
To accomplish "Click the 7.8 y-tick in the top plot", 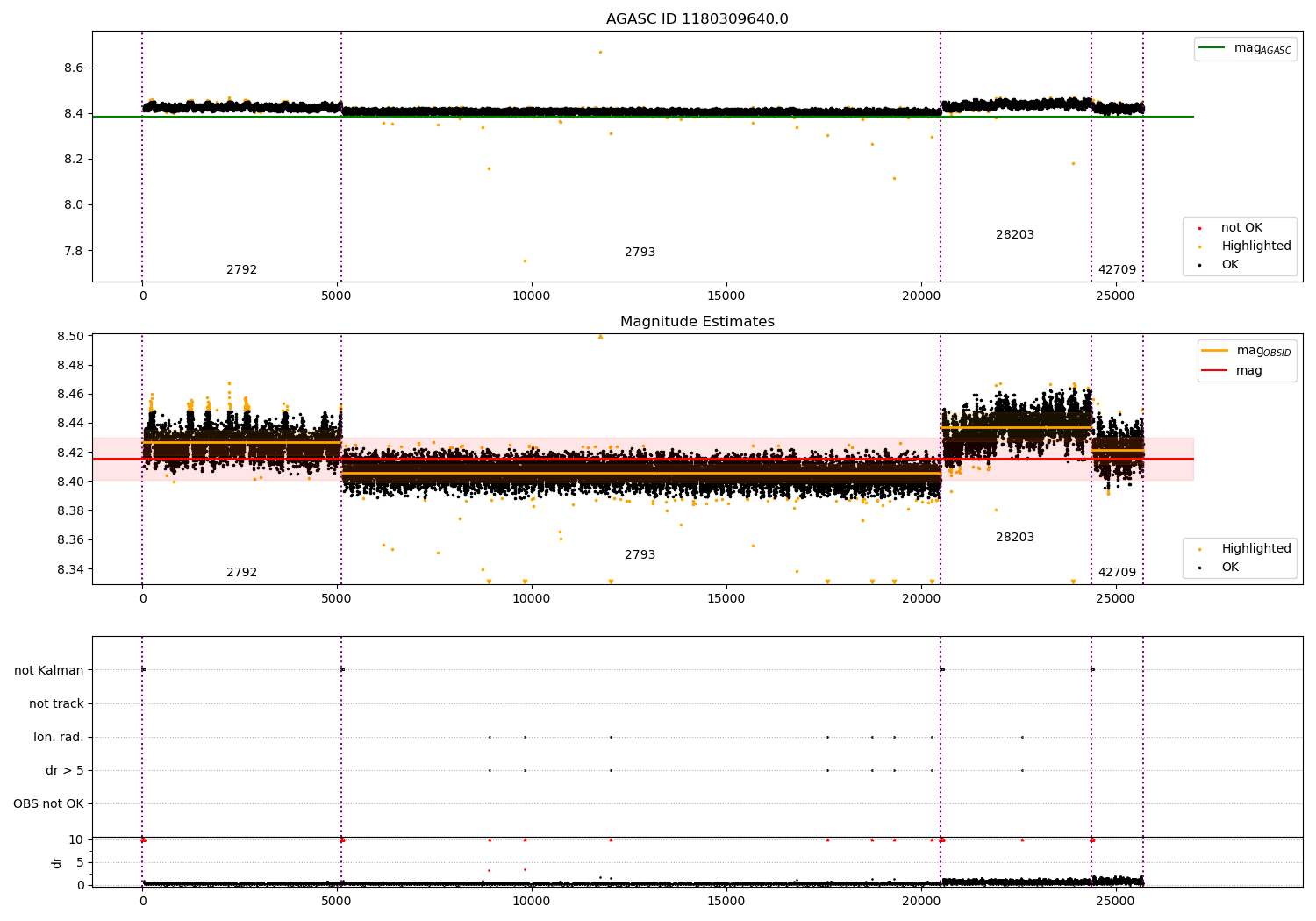I will 74,252.
